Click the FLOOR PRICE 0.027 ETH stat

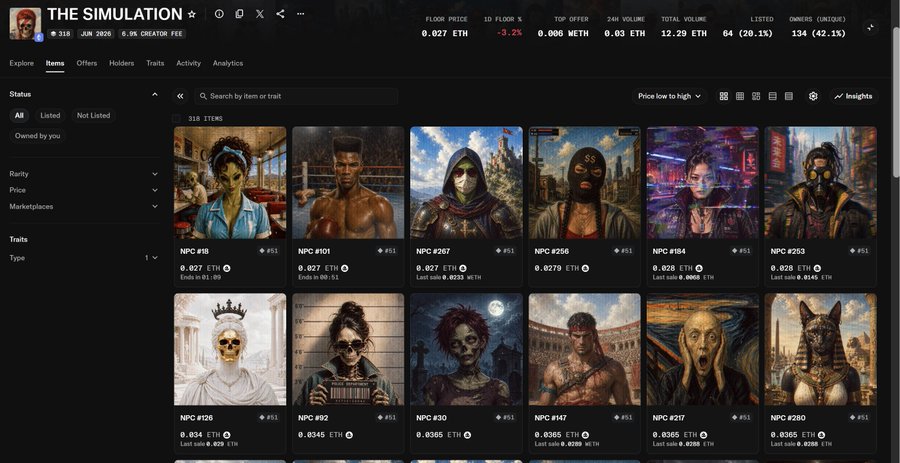pos(444,27)
